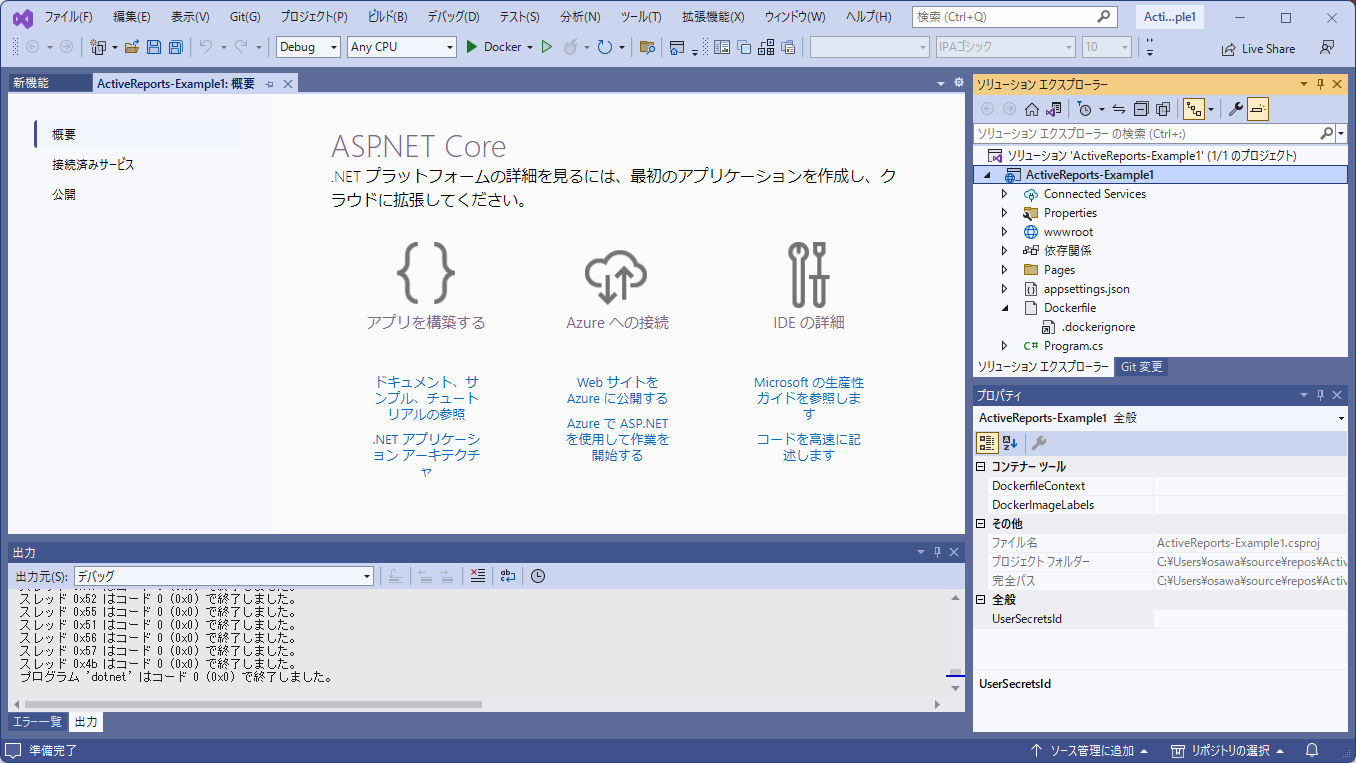Open .NET アプリケーション アーキテクチャ link
This screenshot has height=763, width=1356.
tap(426, 455)
